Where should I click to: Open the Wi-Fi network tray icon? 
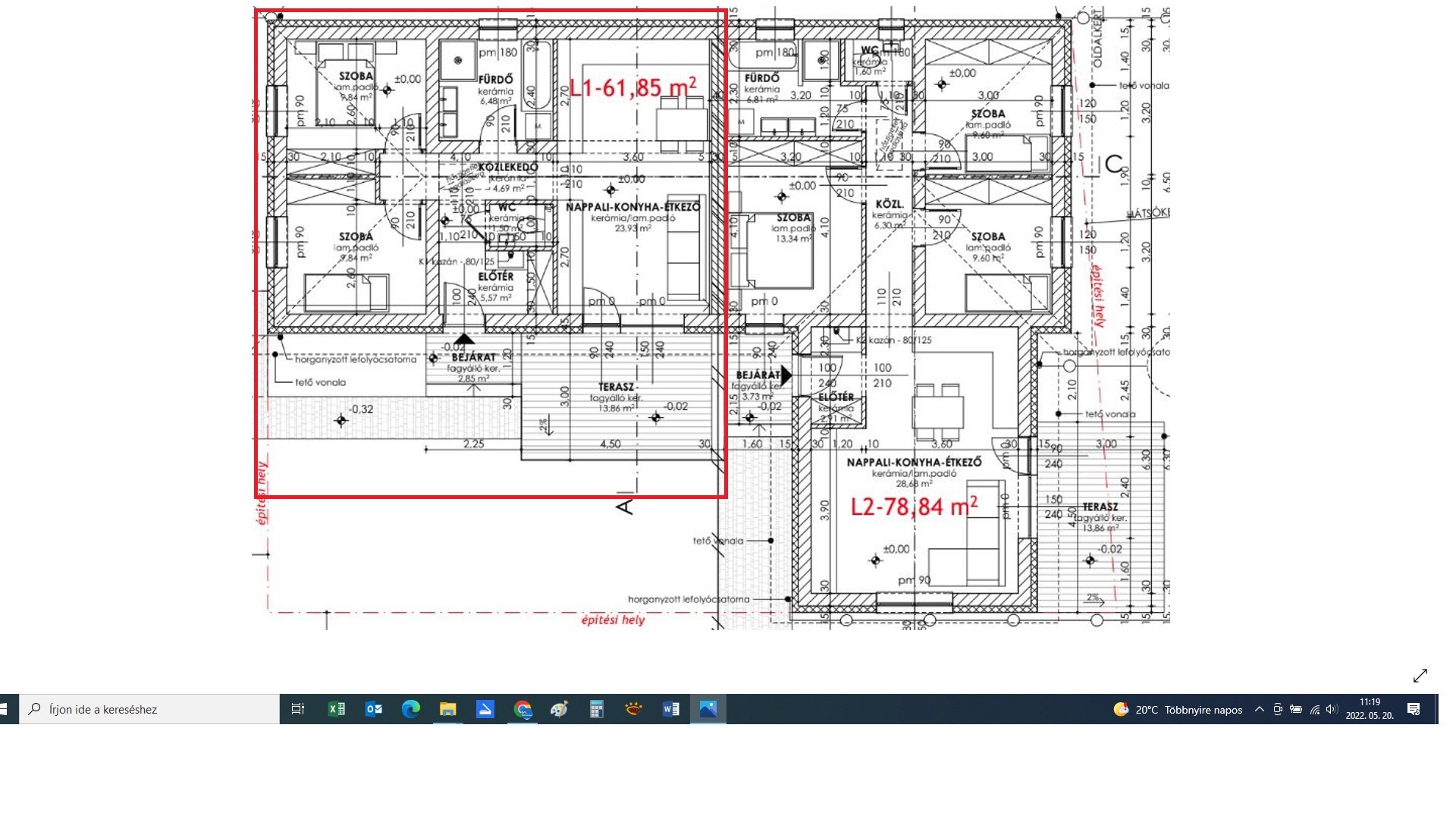1314,709
